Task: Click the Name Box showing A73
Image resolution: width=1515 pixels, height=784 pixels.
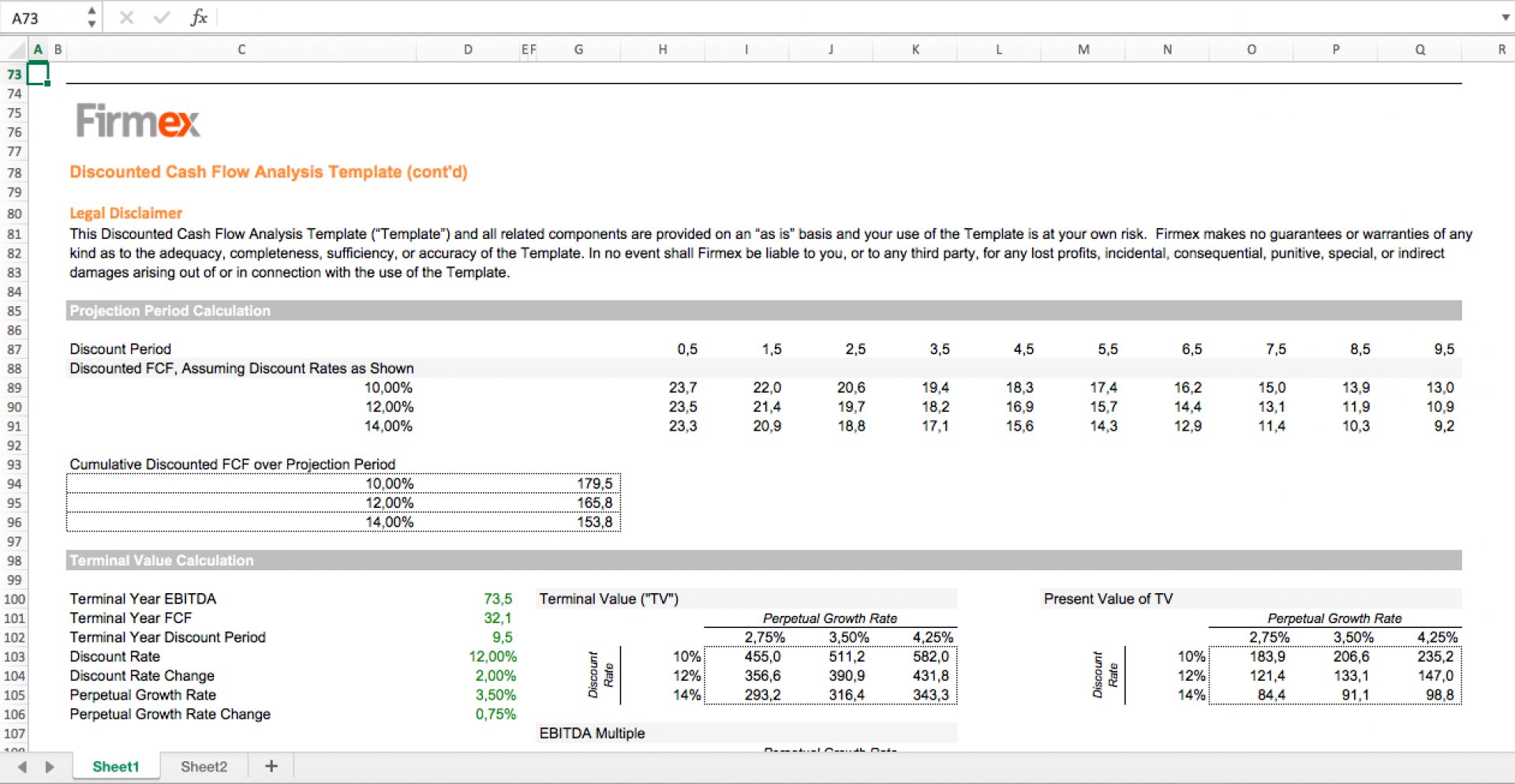Action: point(43,17)
